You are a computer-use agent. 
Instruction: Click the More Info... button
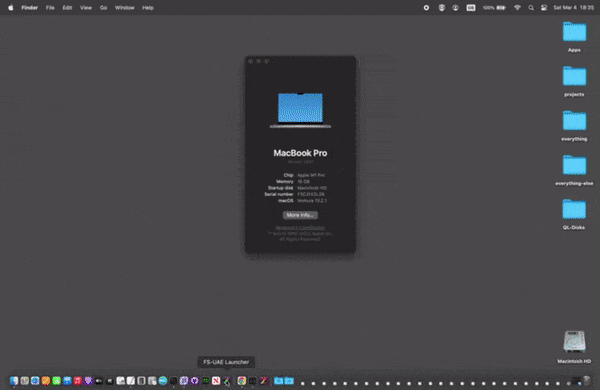tap(300, 215)
